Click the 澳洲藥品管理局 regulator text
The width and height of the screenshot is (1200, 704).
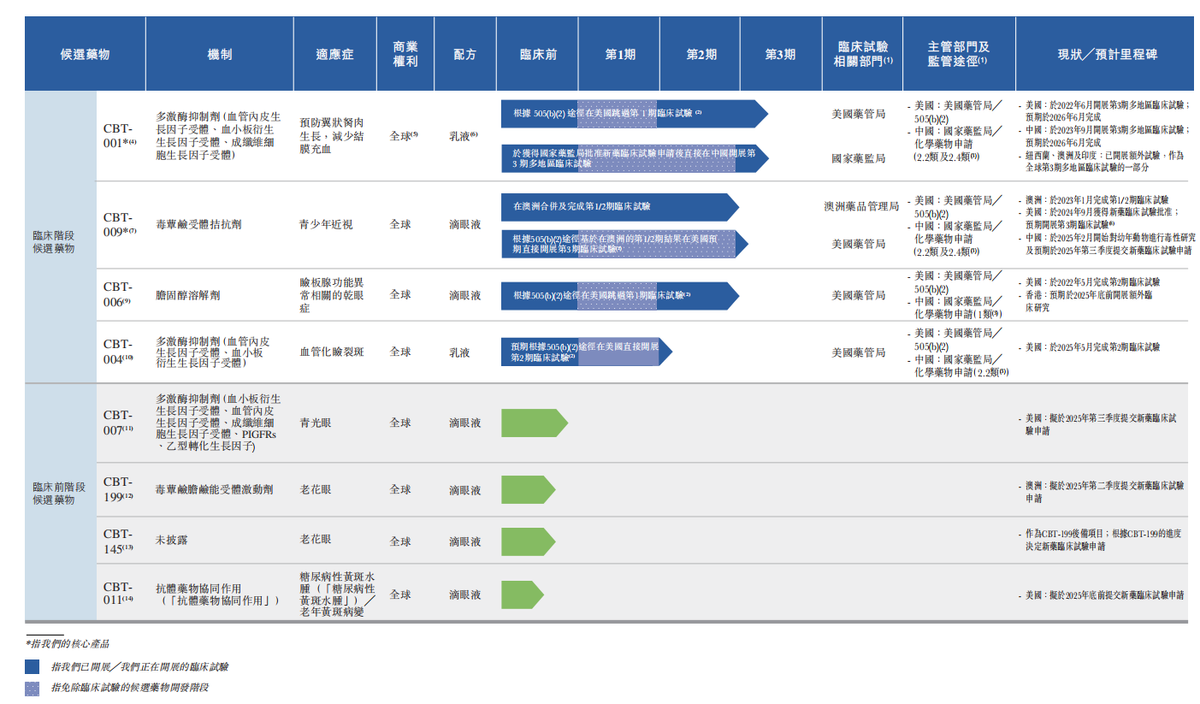point(861,207)
